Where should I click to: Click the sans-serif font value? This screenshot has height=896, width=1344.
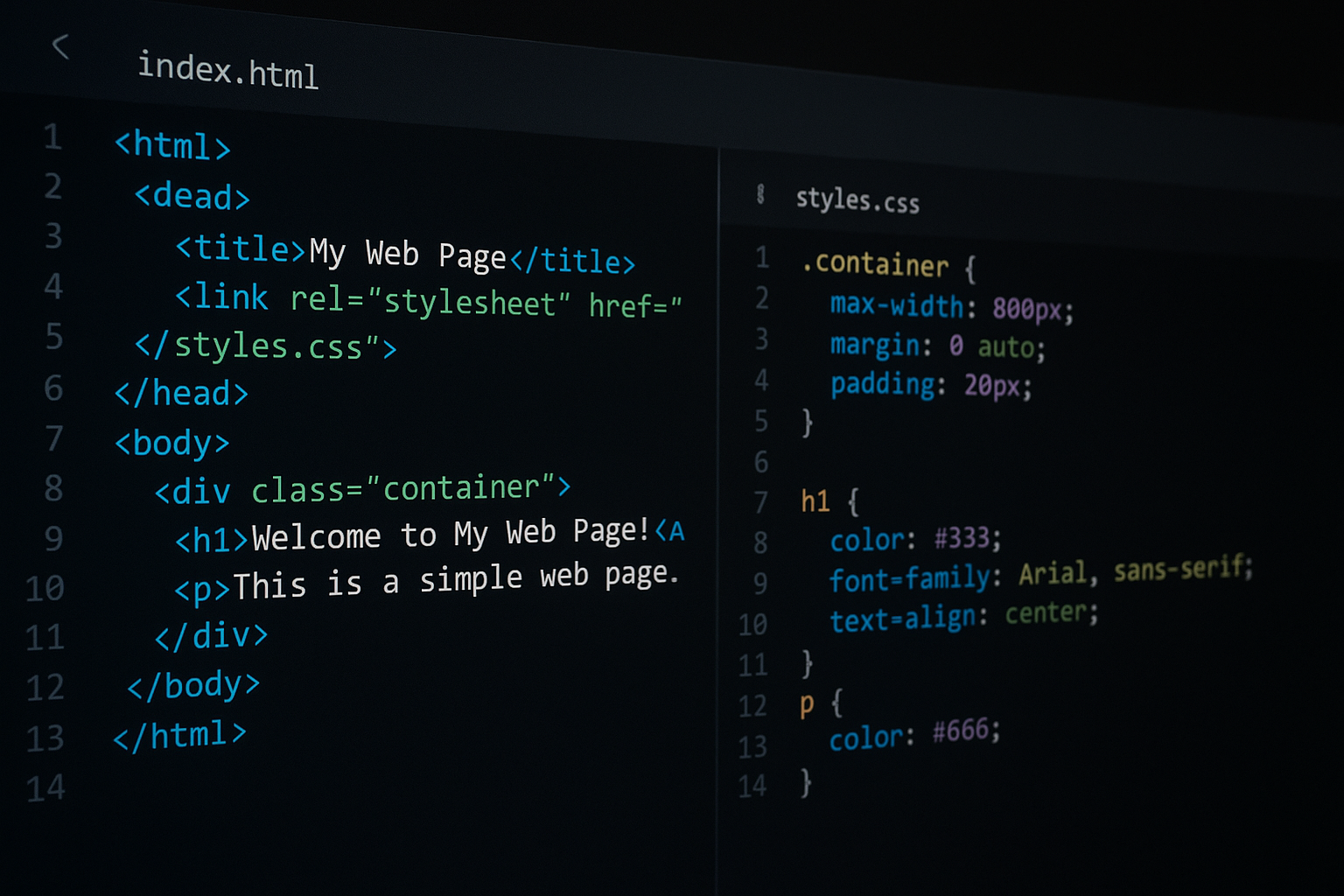click(1182, 570)
